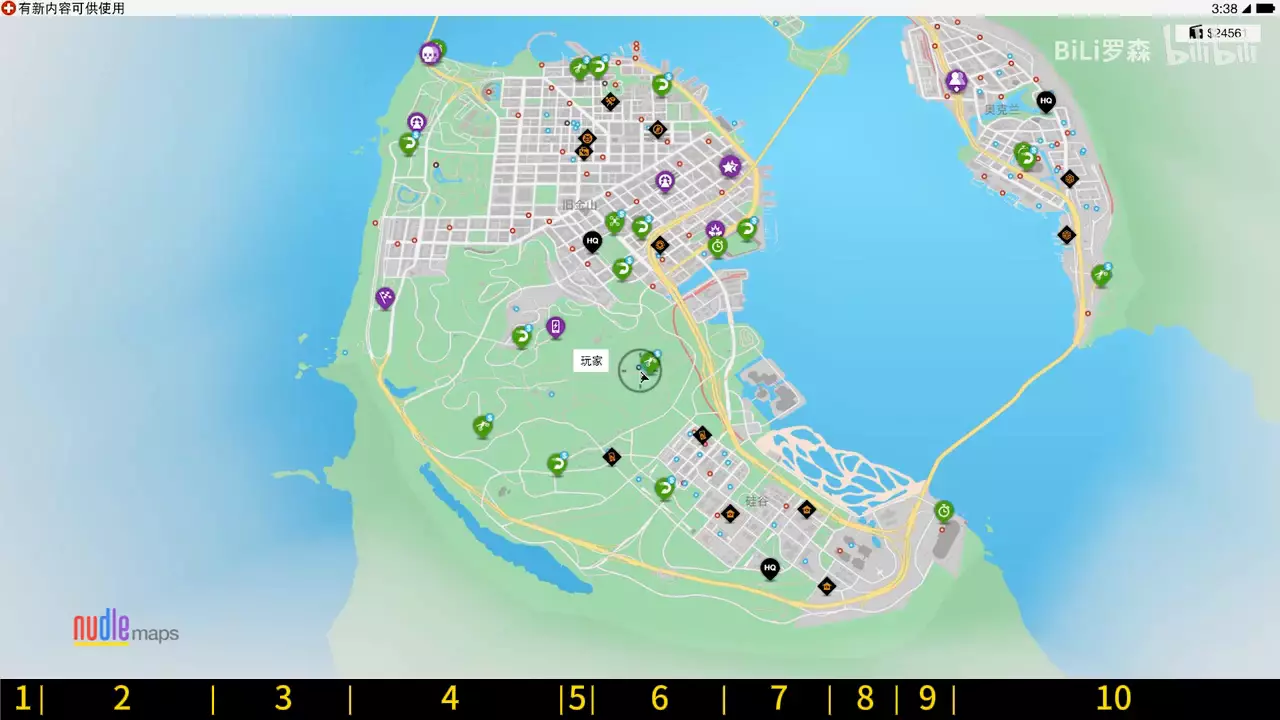The height and width of the screenshot is (720, 1280).
Task: Tap the signal strength icon in the status bar
Action: pos(1249,8)
